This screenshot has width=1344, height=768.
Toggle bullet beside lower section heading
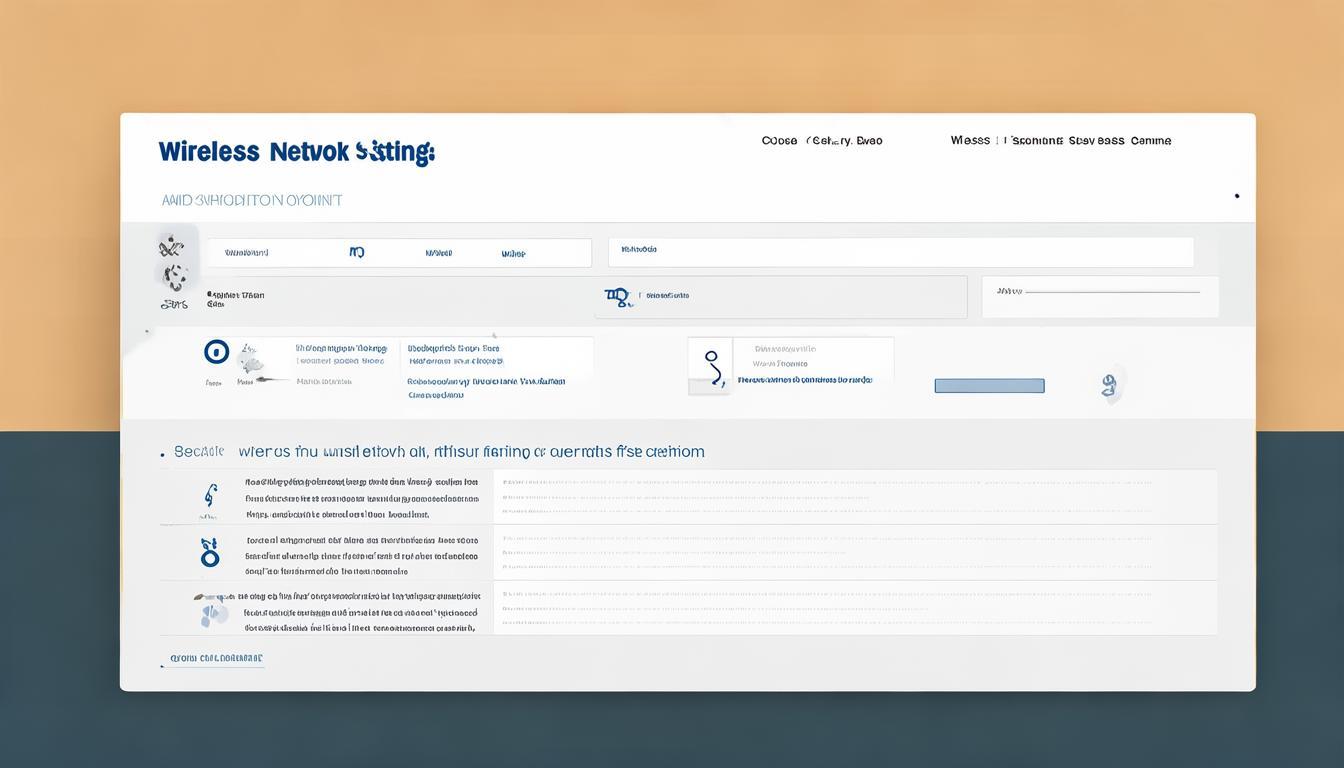coord(162,454)
